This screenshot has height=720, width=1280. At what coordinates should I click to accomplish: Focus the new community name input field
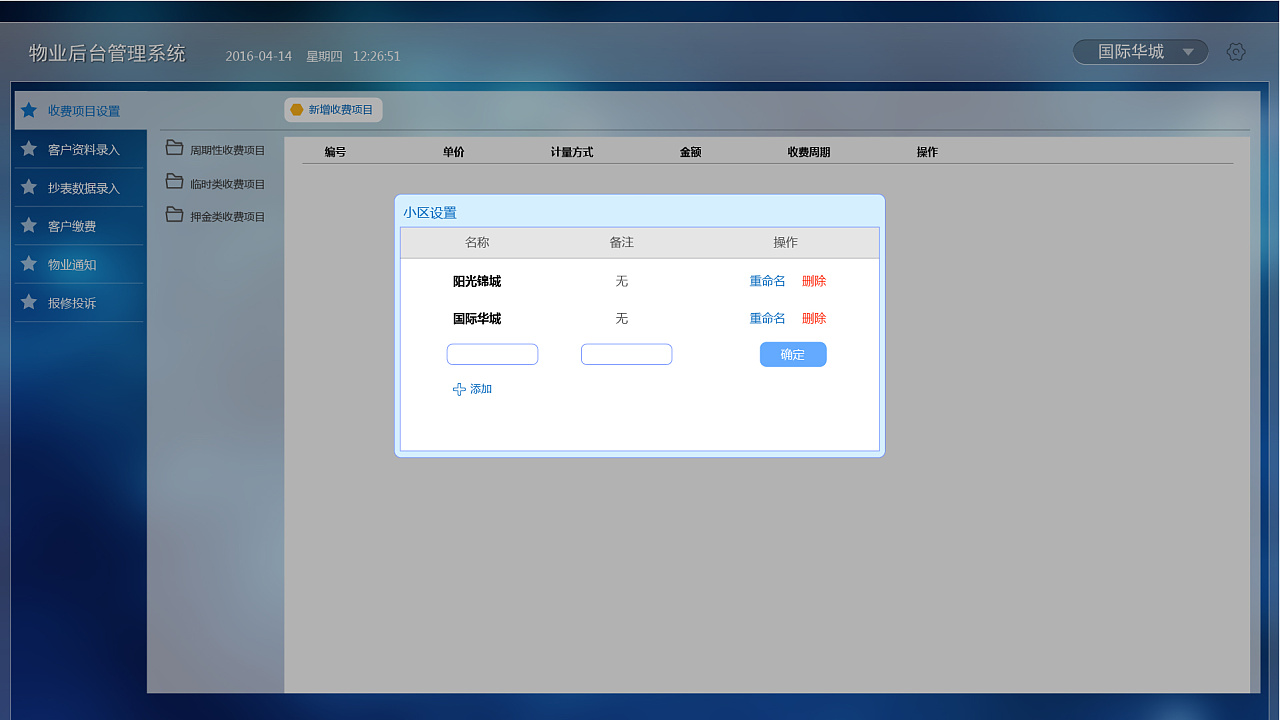click(x=492, y=354)
